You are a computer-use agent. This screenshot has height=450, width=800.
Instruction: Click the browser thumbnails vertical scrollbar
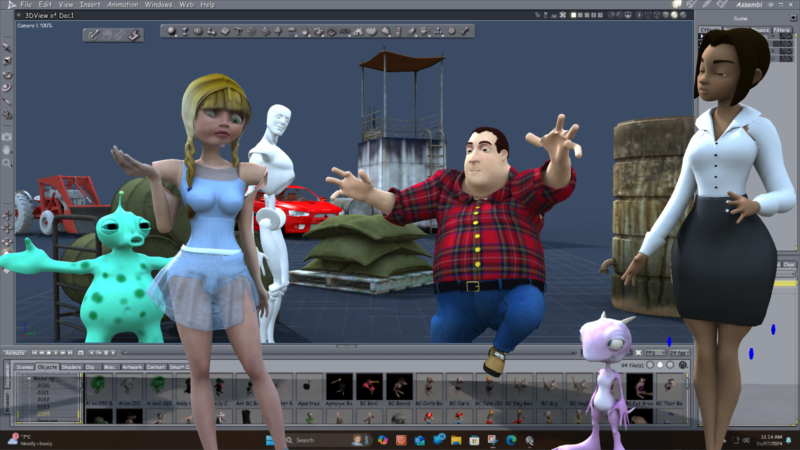(687, 398)
